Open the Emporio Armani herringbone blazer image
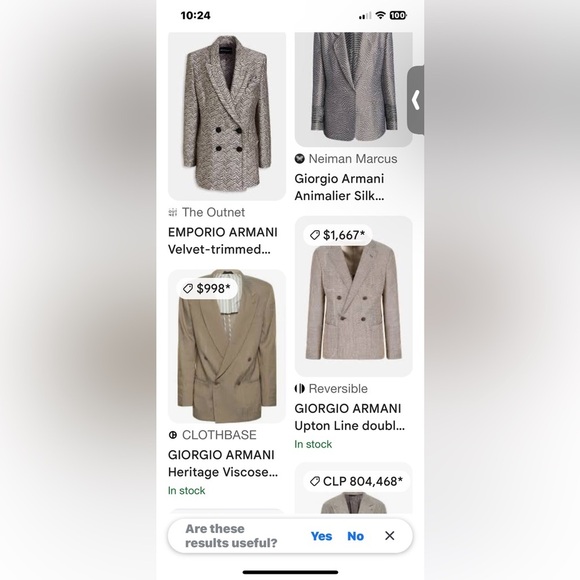 [x=227, y=116]
